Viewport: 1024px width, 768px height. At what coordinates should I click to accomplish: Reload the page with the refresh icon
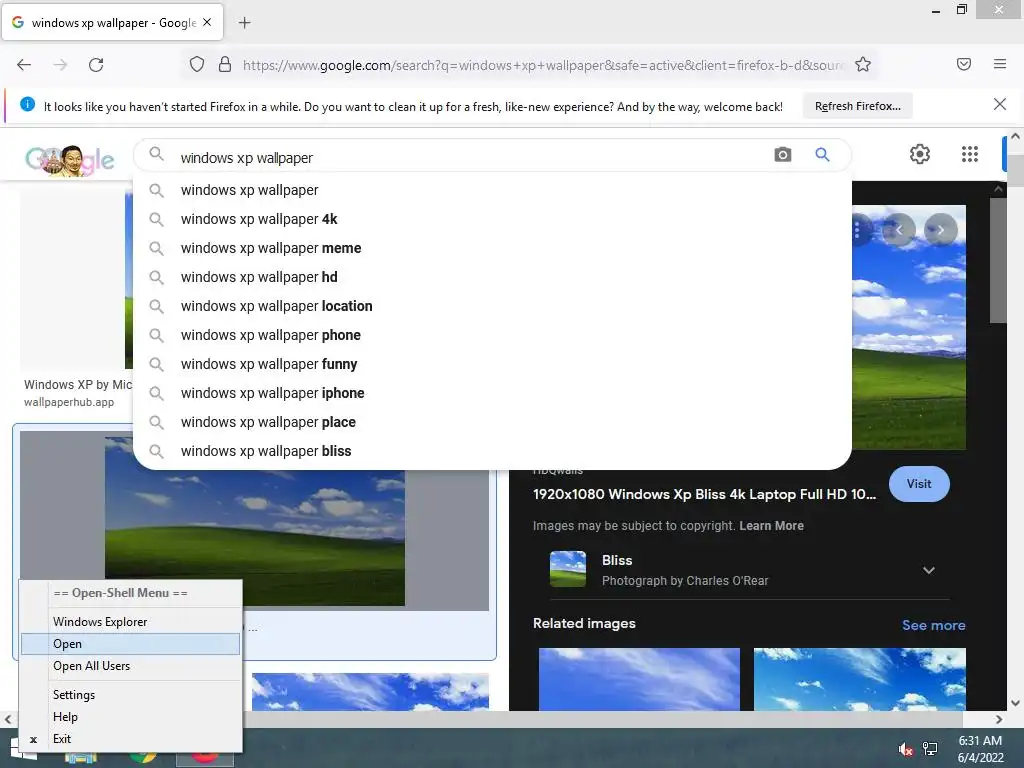tap(96, 65)
